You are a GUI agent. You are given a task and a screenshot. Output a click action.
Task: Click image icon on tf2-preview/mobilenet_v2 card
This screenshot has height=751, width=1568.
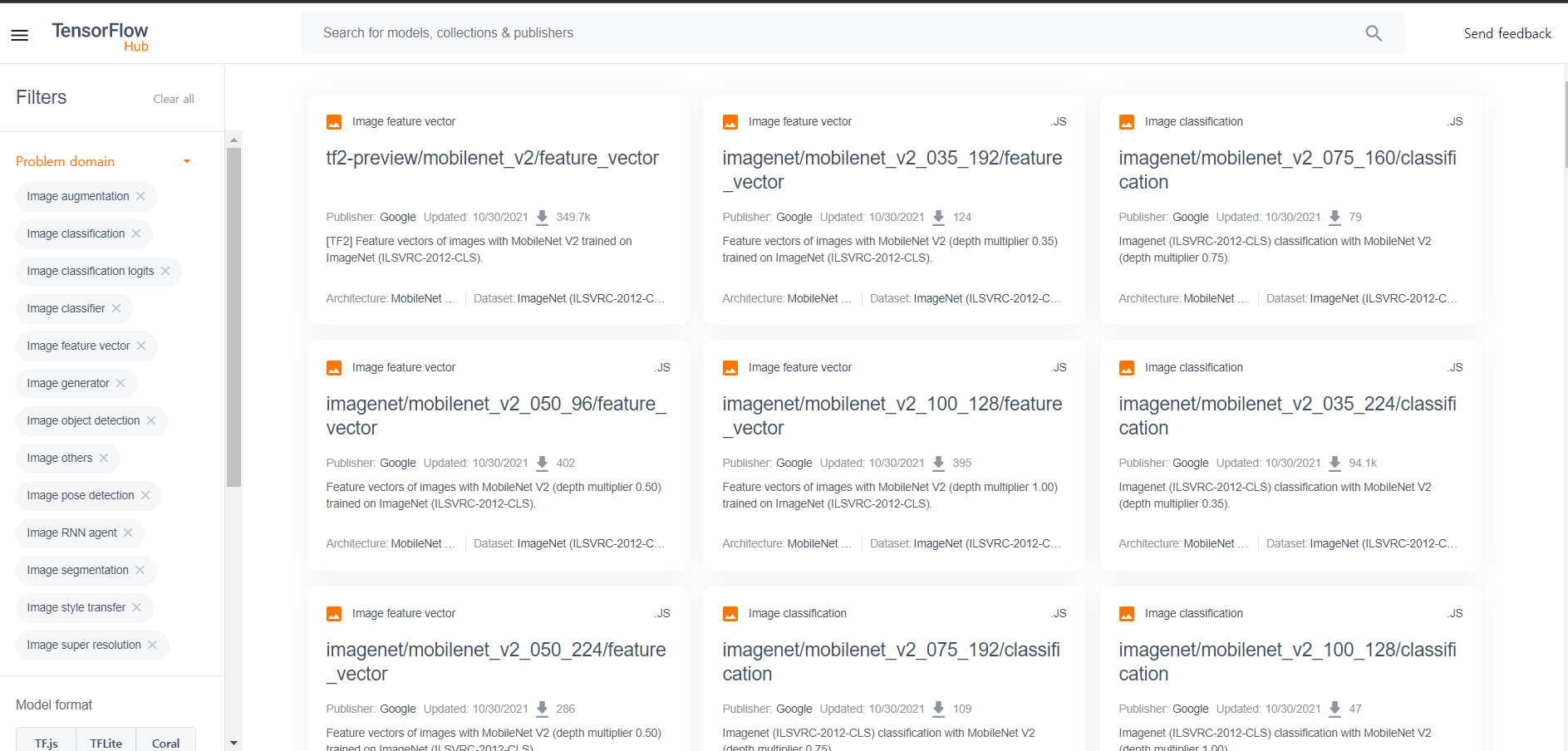coord(334,122)
